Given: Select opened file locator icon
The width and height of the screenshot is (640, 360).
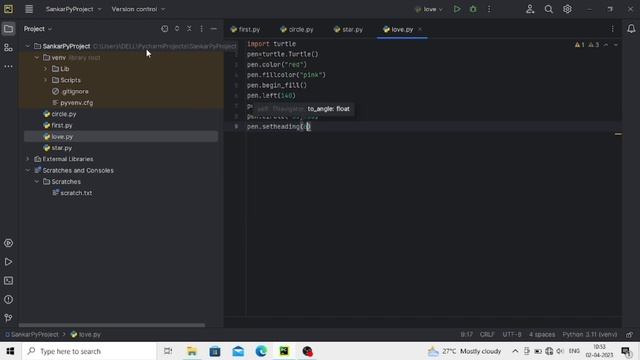Looking at the screenshot, I should (164, 29).
